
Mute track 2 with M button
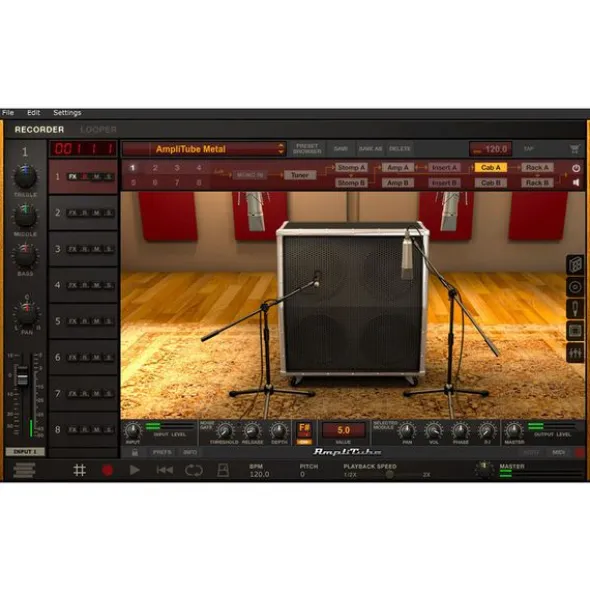pyautogui.click(x=97, y=213)
